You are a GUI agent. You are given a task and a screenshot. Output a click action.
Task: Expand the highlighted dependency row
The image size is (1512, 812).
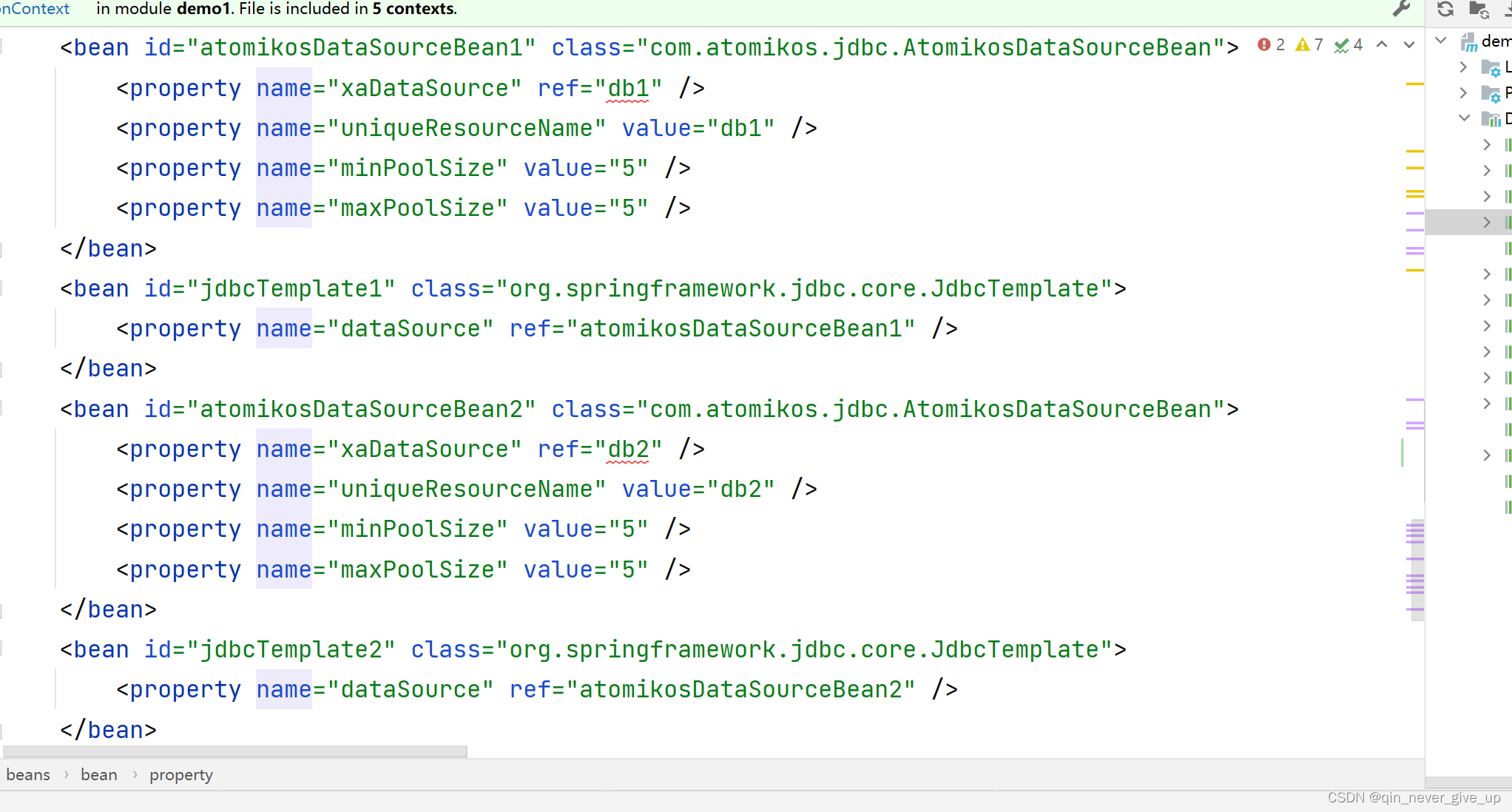coord(1487,223)
